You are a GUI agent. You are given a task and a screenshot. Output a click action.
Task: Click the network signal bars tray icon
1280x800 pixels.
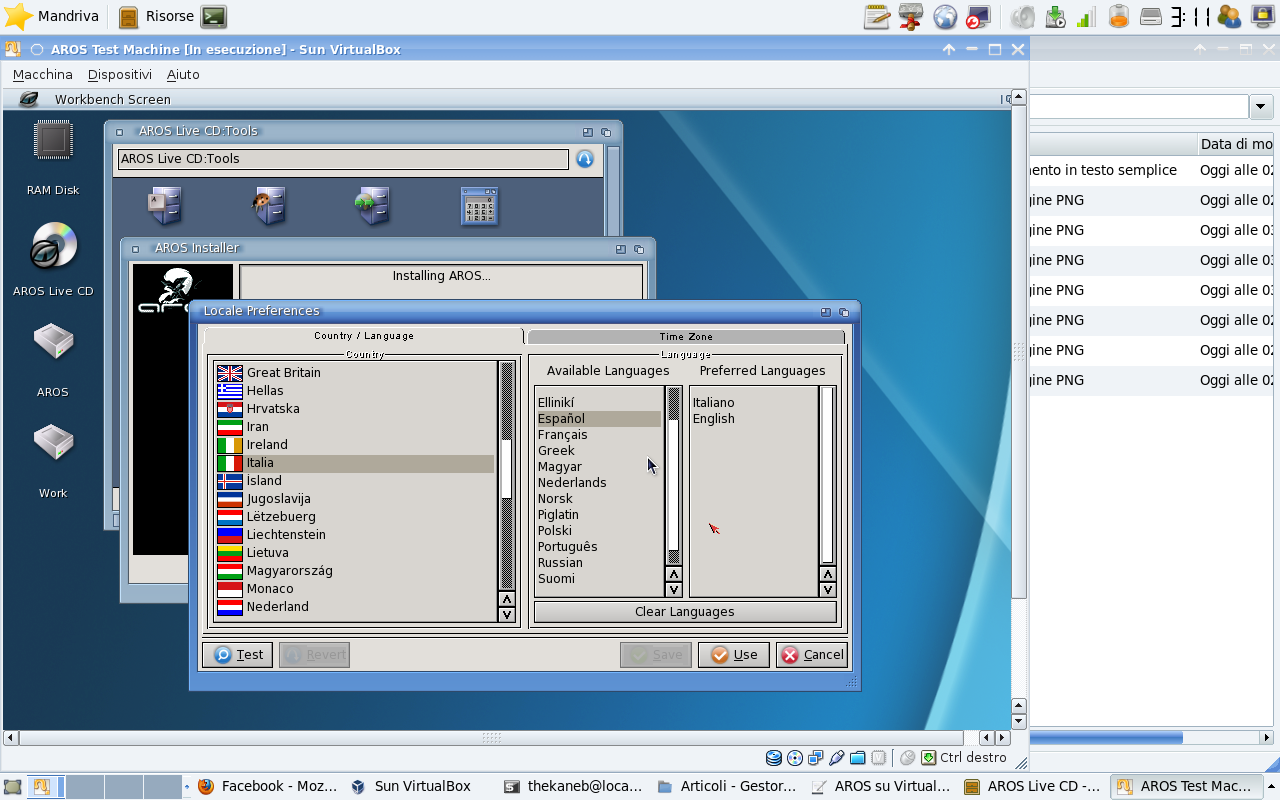click(1087, 16)
